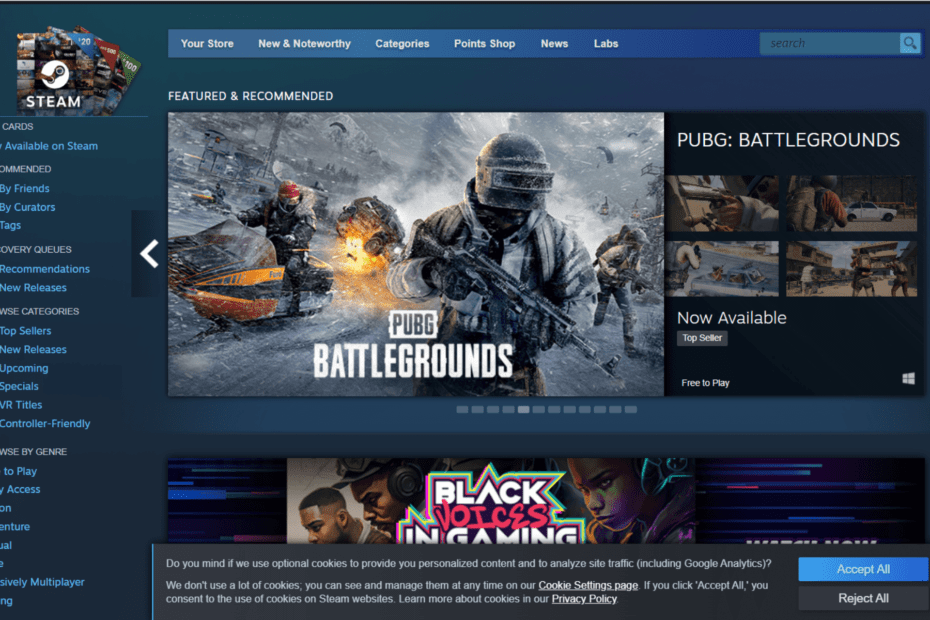This screenshot has height=620, width=930.
Task: Browse Top Sellers category
Action: 26,331
